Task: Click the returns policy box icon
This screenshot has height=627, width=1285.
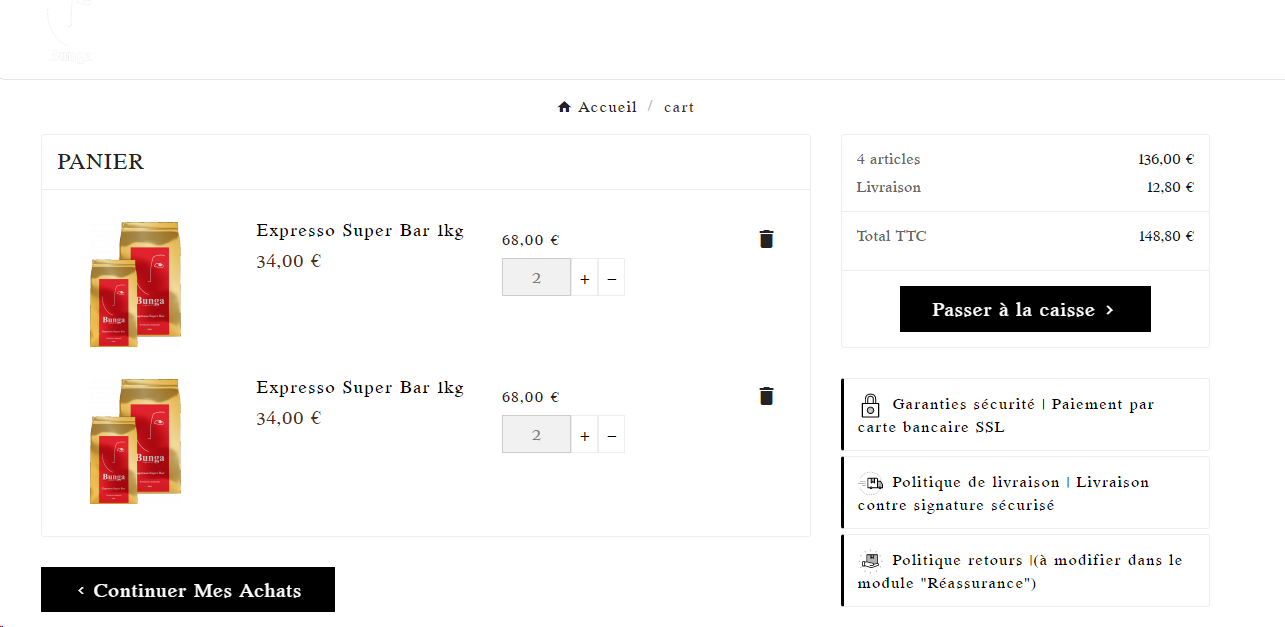Action: [x=870, y=561]
